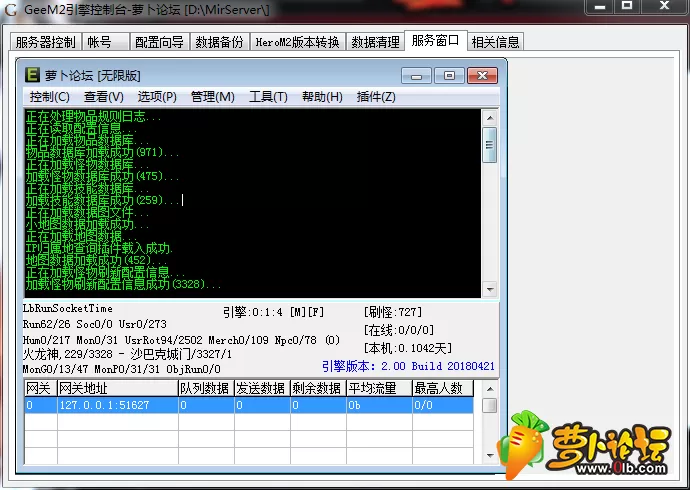
Task: Click the 加载怪物数据库成功(475) log line
Action: pyautogui.click(x=102, y=176)
